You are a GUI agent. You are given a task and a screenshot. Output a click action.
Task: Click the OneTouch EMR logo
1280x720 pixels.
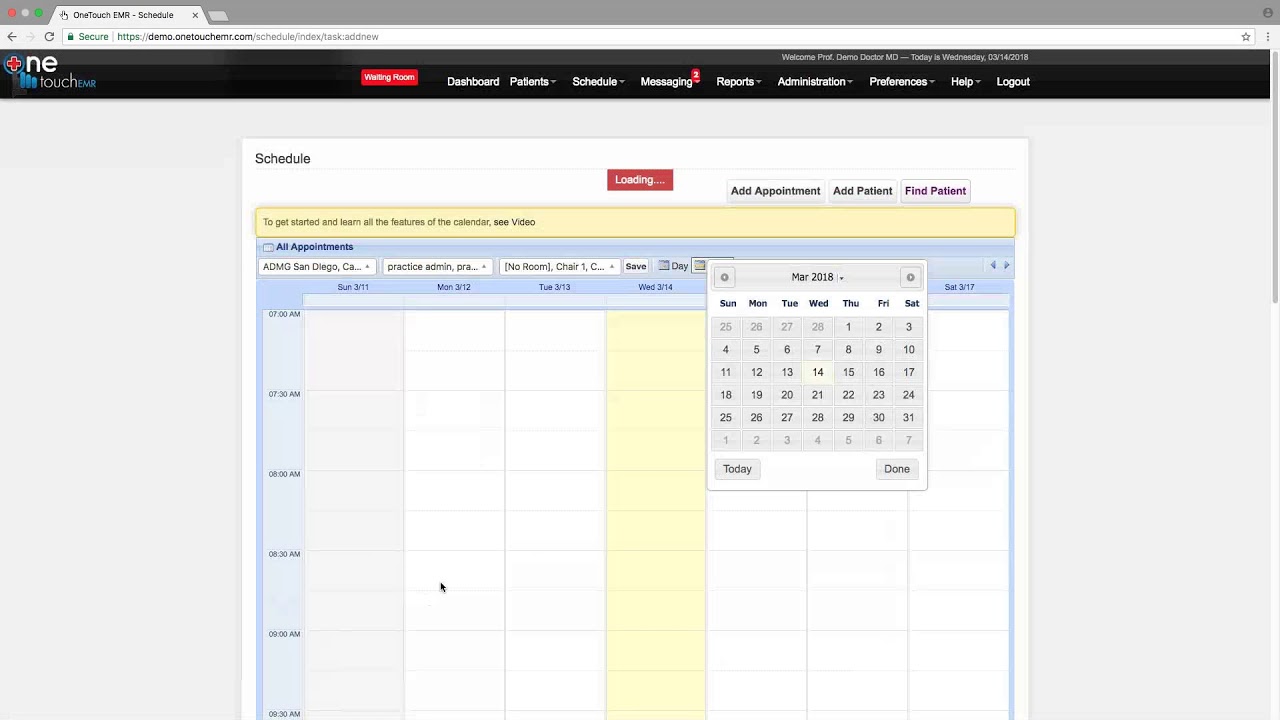click(x=50, y=73)
